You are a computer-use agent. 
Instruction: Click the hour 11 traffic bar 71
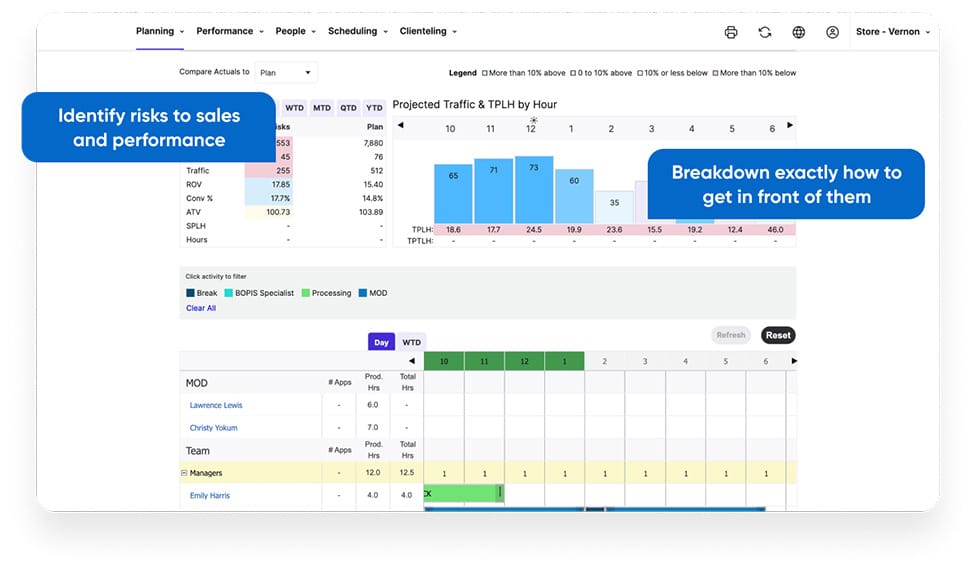pos(493,190)
